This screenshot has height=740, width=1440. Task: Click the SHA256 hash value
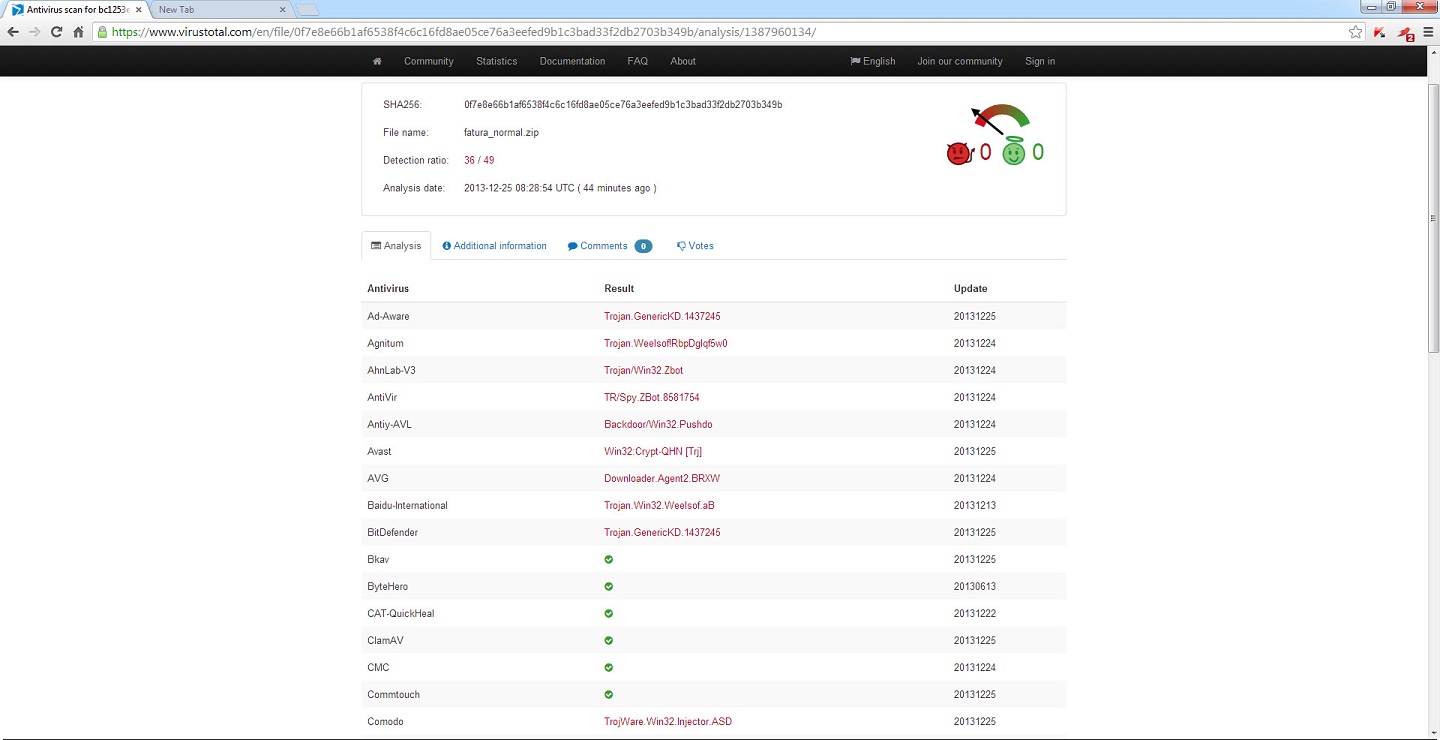pyautogui.click(x=623, y=104)
